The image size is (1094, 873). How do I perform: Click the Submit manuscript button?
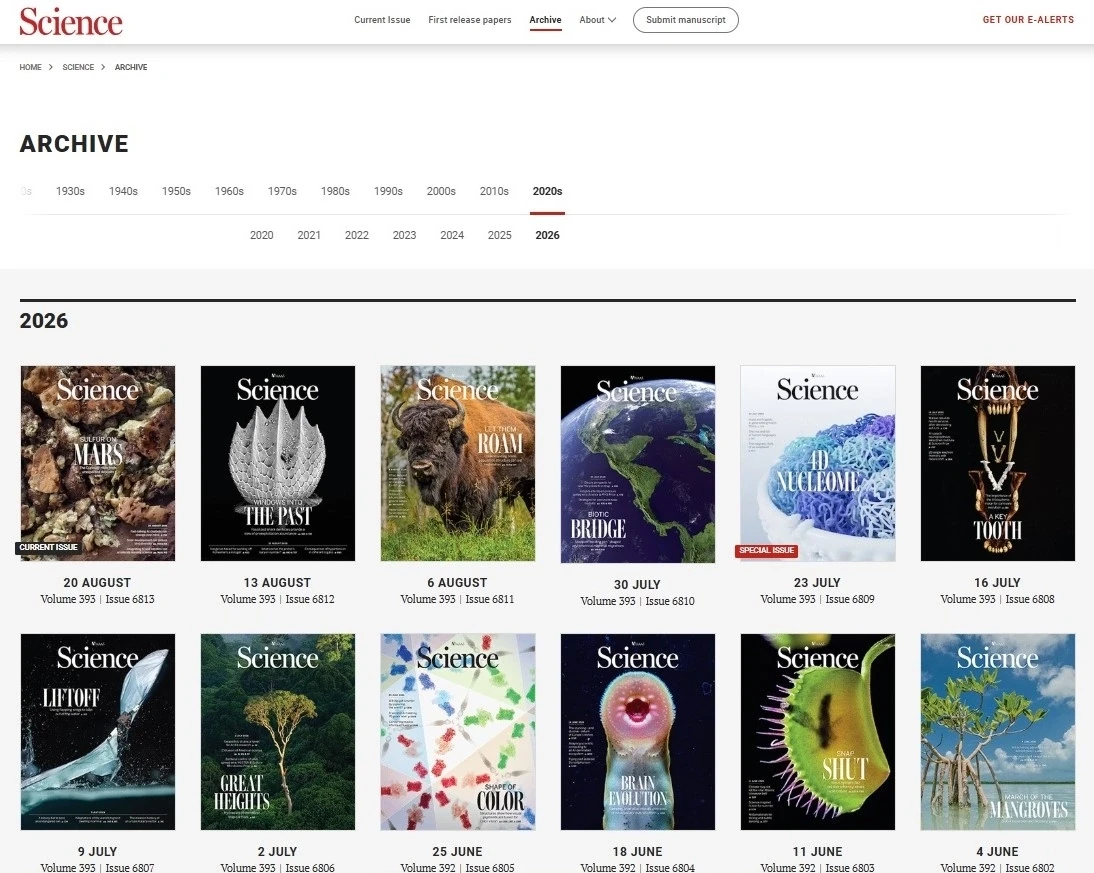[685, 20]
